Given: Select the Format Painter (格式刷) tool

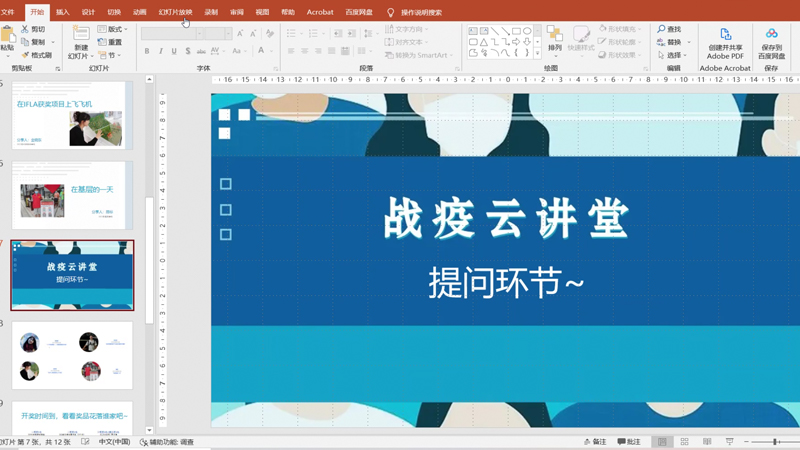Looking at the screenshot, I should (x=36, y=55).
